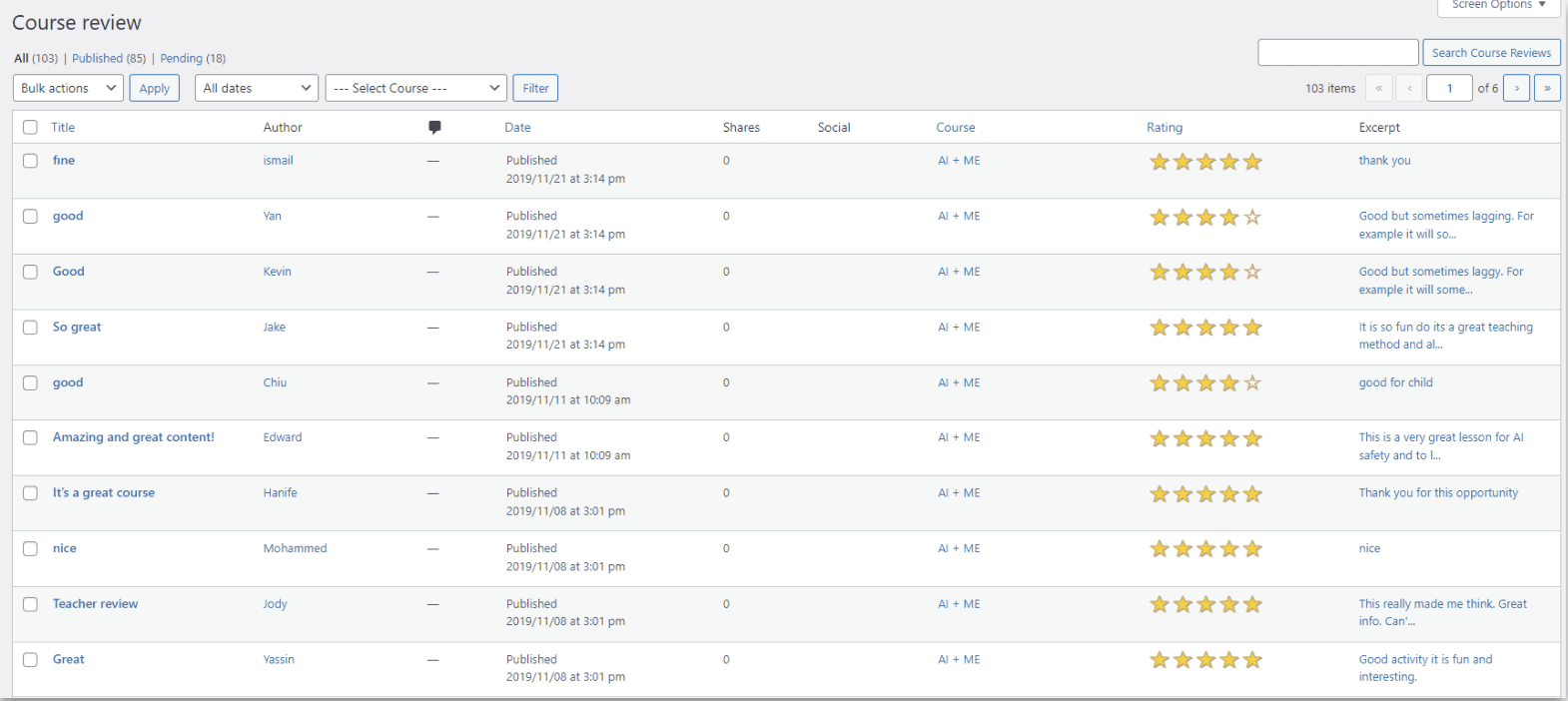This screenshot has height=701, width=1568.
Task: Open the Bulk actions dropdown
Action: (x=68, y=88)
